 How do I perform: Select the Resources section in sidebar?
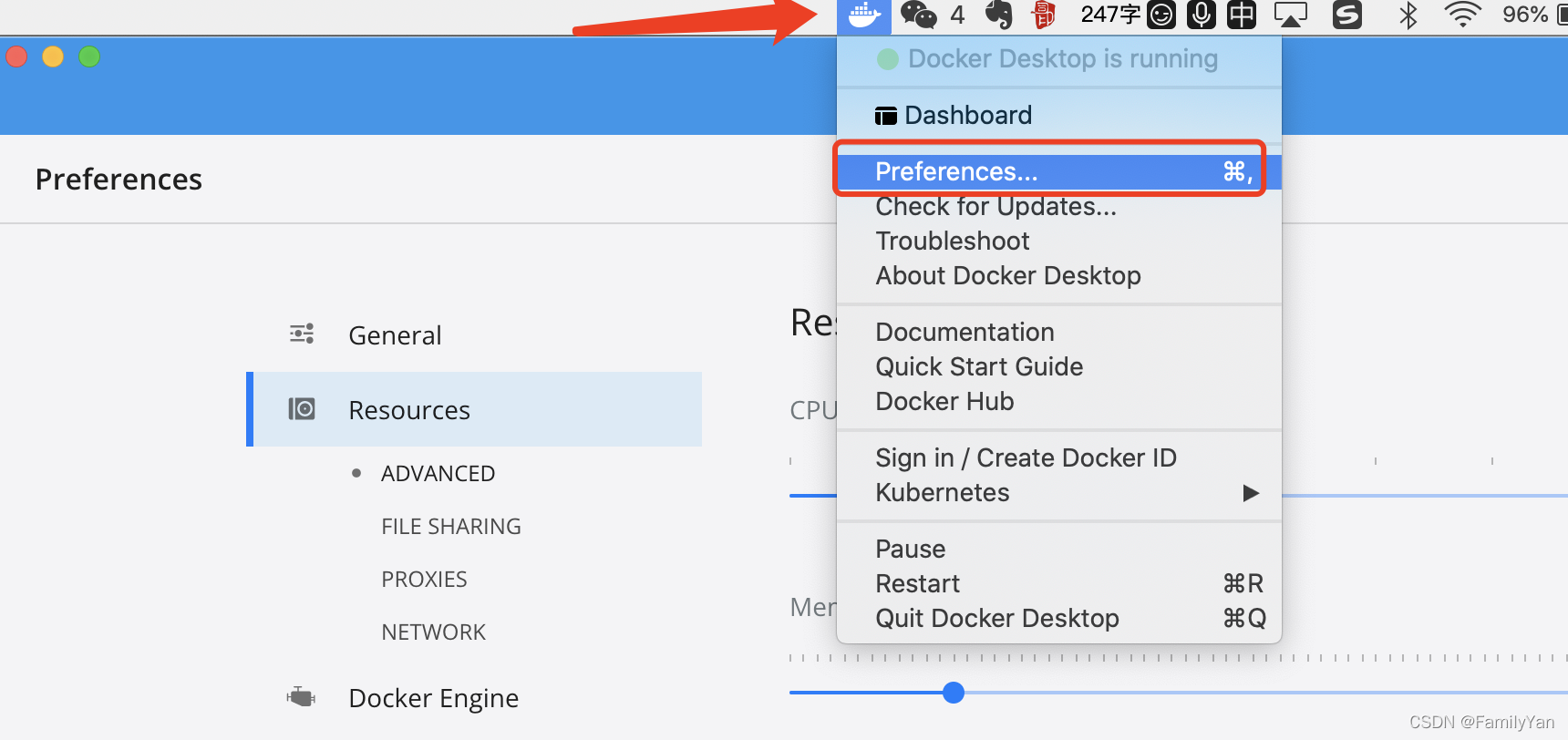tap(474, 409)
